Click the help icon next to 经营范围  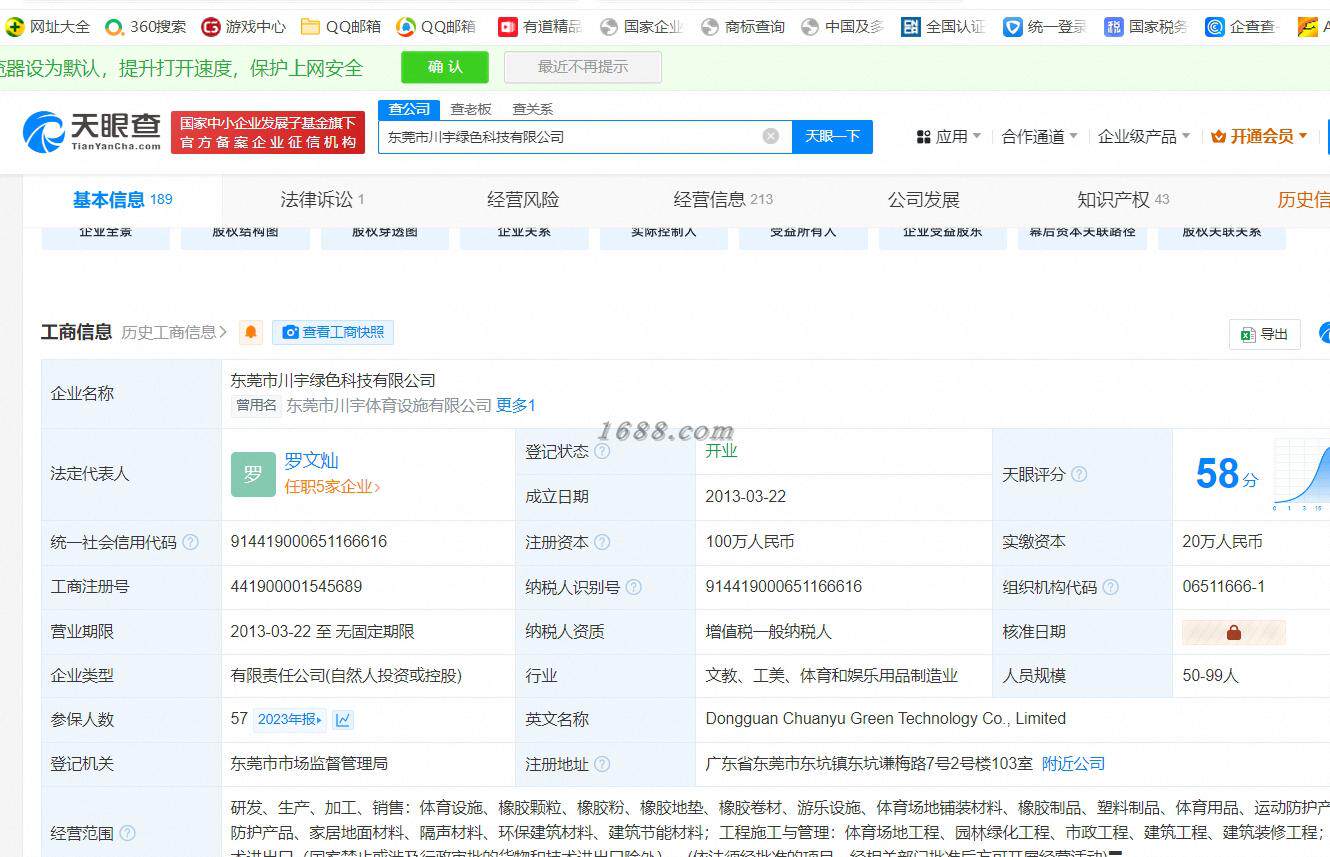click(x=127, y=833)
